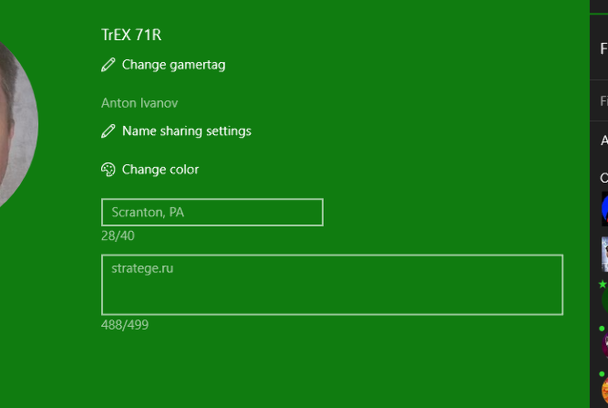Click the pencil icon beside Change gamertag
This screenshot has width=608, height=408.
coord(108,65)
